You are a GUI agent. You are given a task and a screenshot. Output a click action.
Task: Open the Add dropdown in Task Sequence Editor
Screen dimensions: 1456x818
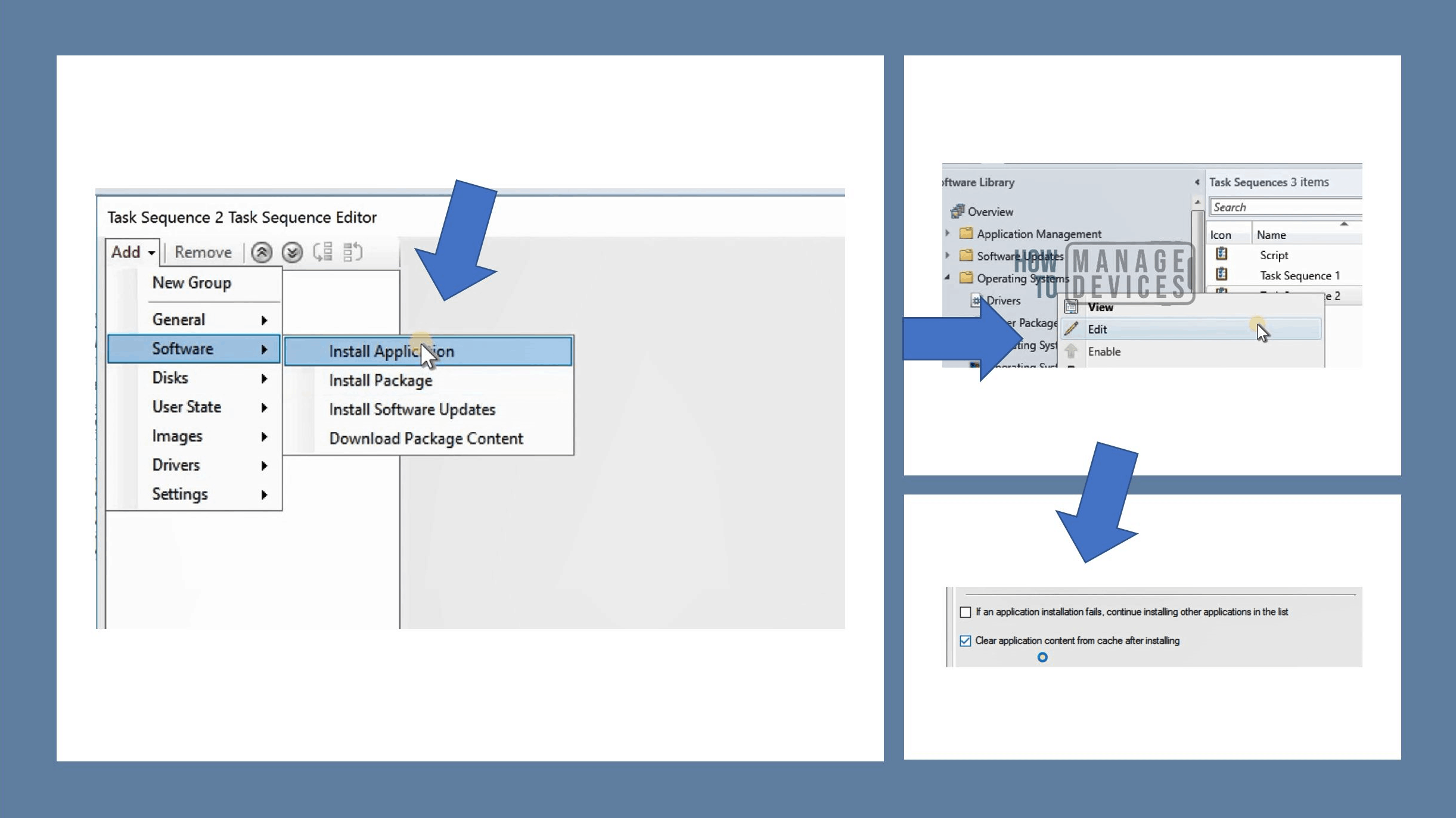133,252
